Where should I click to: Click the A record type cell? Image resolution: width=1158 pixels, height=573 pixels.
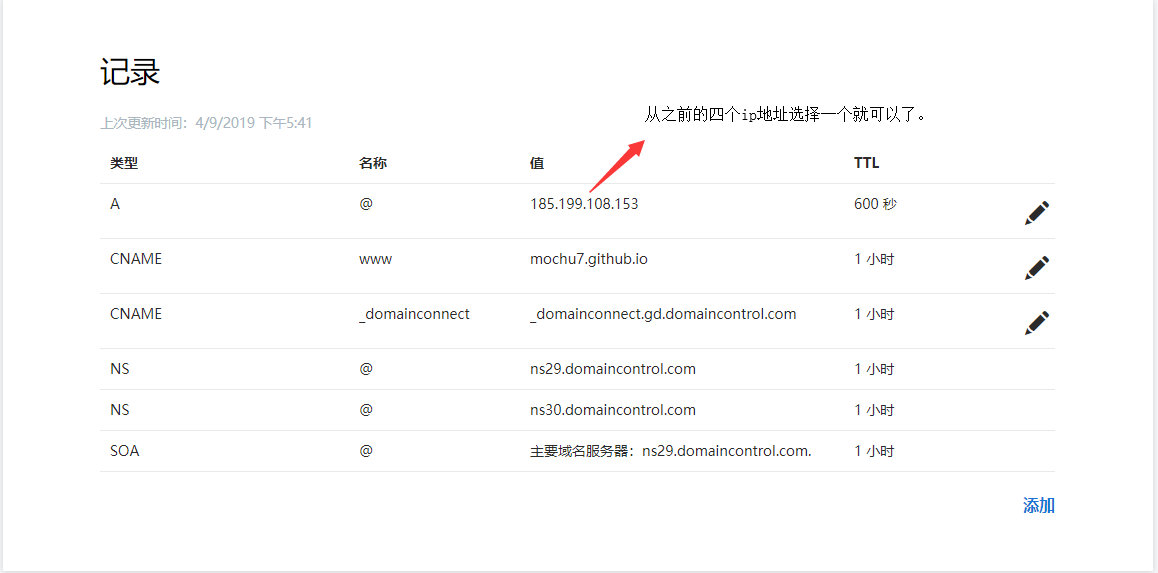(115, 205)
